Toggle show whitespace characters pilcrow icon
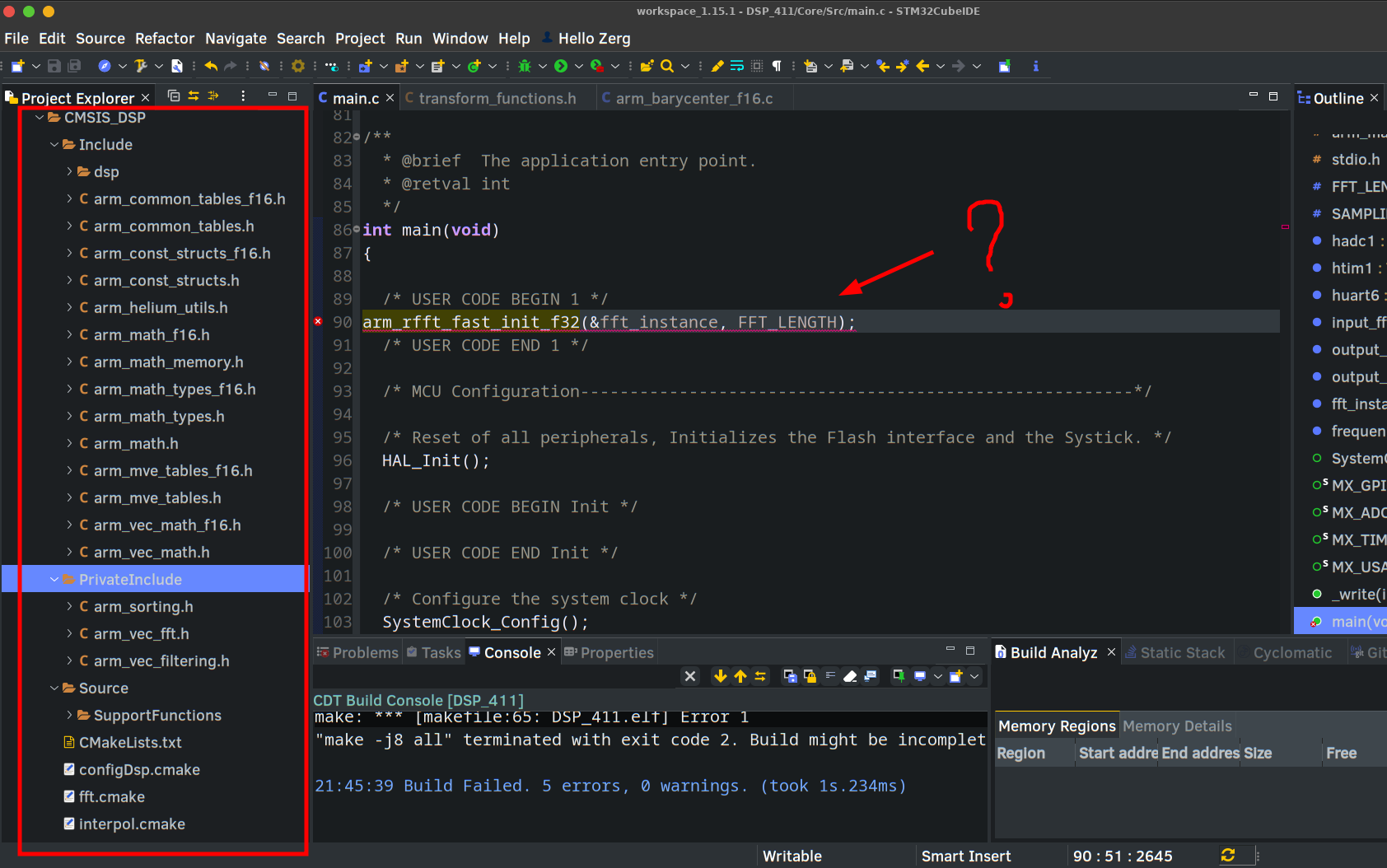Viewport: 1387px width, 868px height. coord(777,66)
